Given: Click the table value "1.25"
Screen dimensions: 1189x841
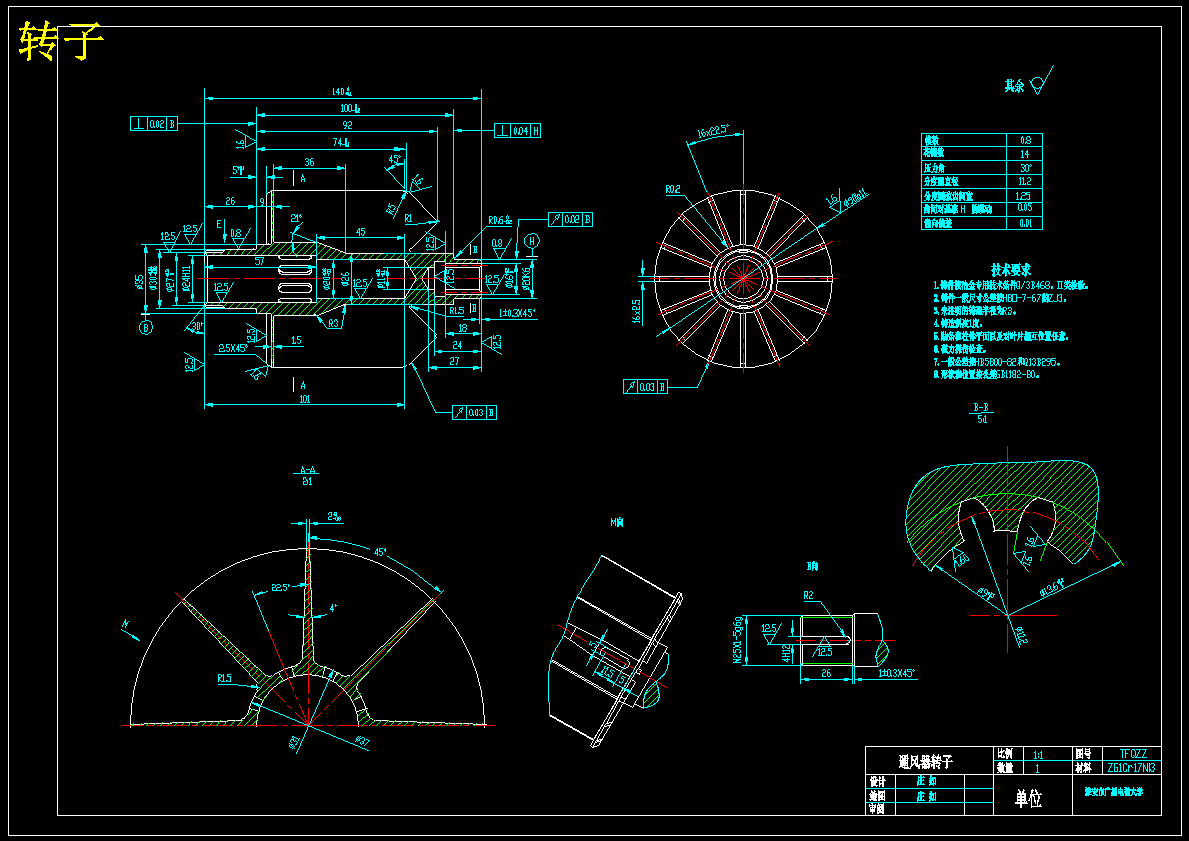Looking at the screenshot, I should [1023, 196].
